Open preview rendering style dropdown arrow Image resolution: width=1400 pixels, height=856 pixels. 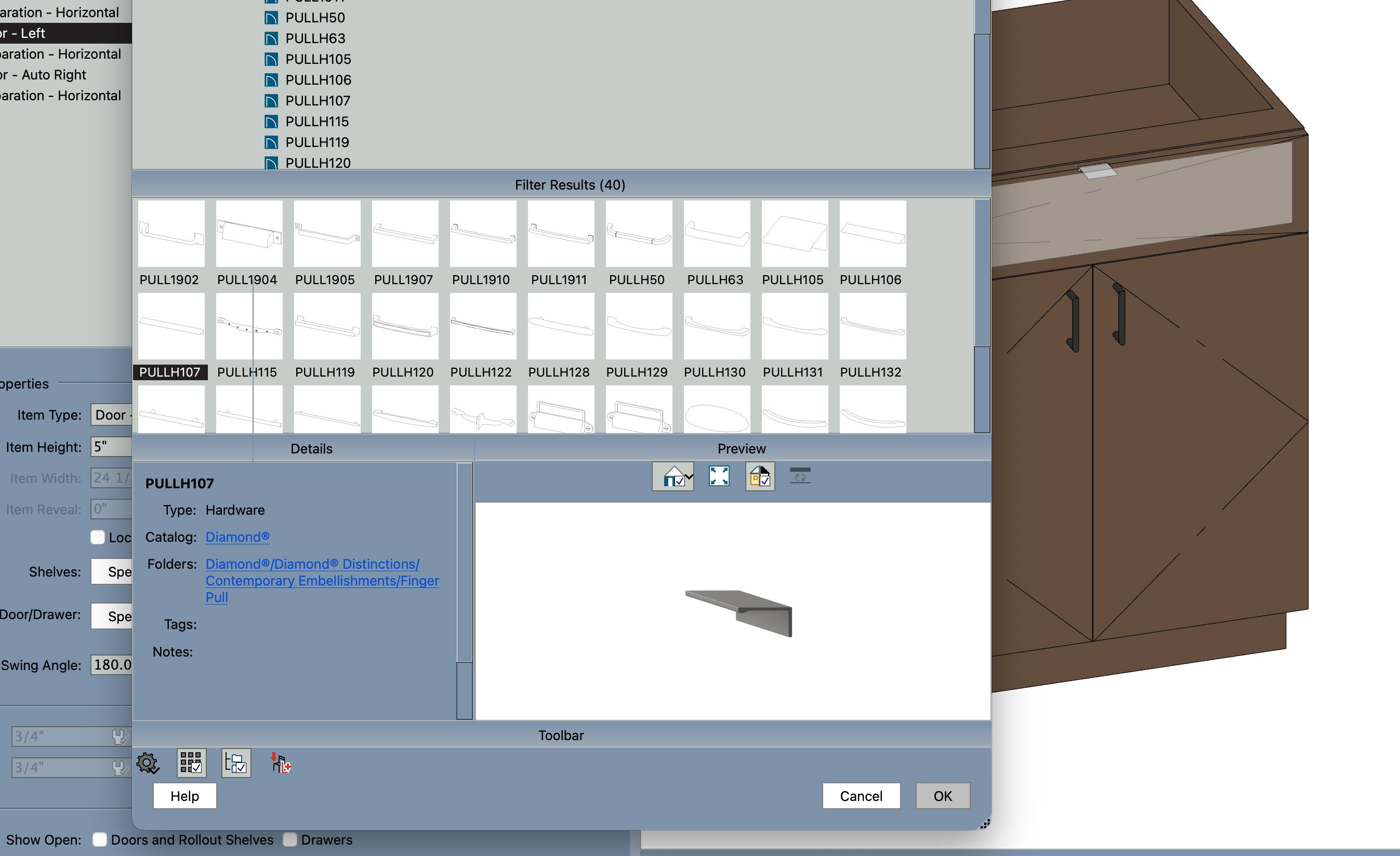[x=689, y=476]
